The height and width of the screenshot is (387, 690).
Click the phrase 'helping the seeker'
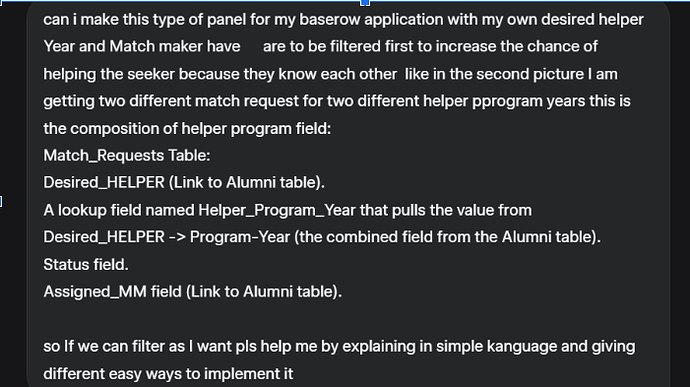(x=109, y=74)
